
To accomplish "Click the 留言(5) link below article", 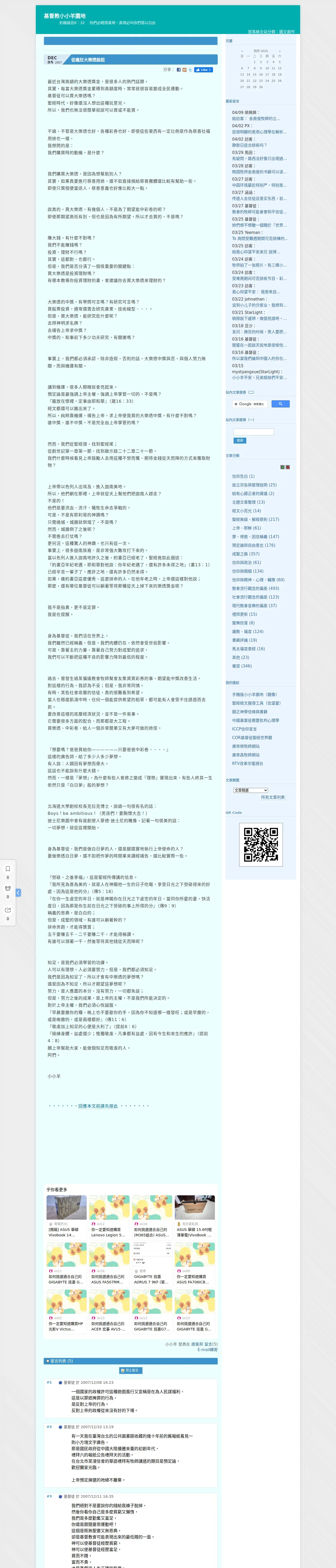I will (211, 1344).
